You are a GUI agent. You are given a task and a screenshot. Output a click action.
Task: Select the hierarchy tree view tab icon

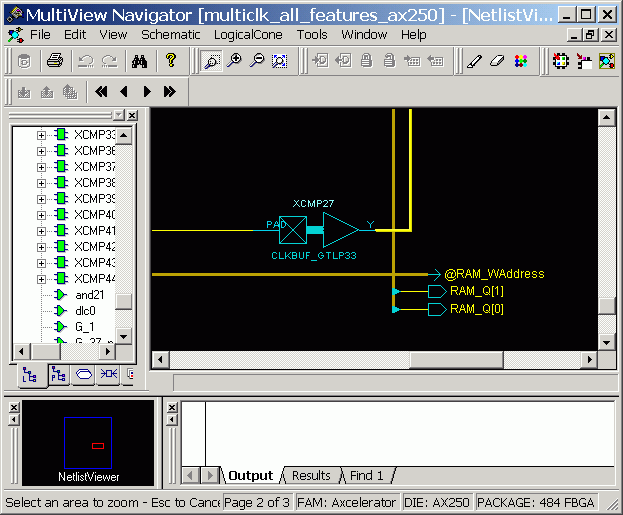pyautogui.click(x=30, y=375)
